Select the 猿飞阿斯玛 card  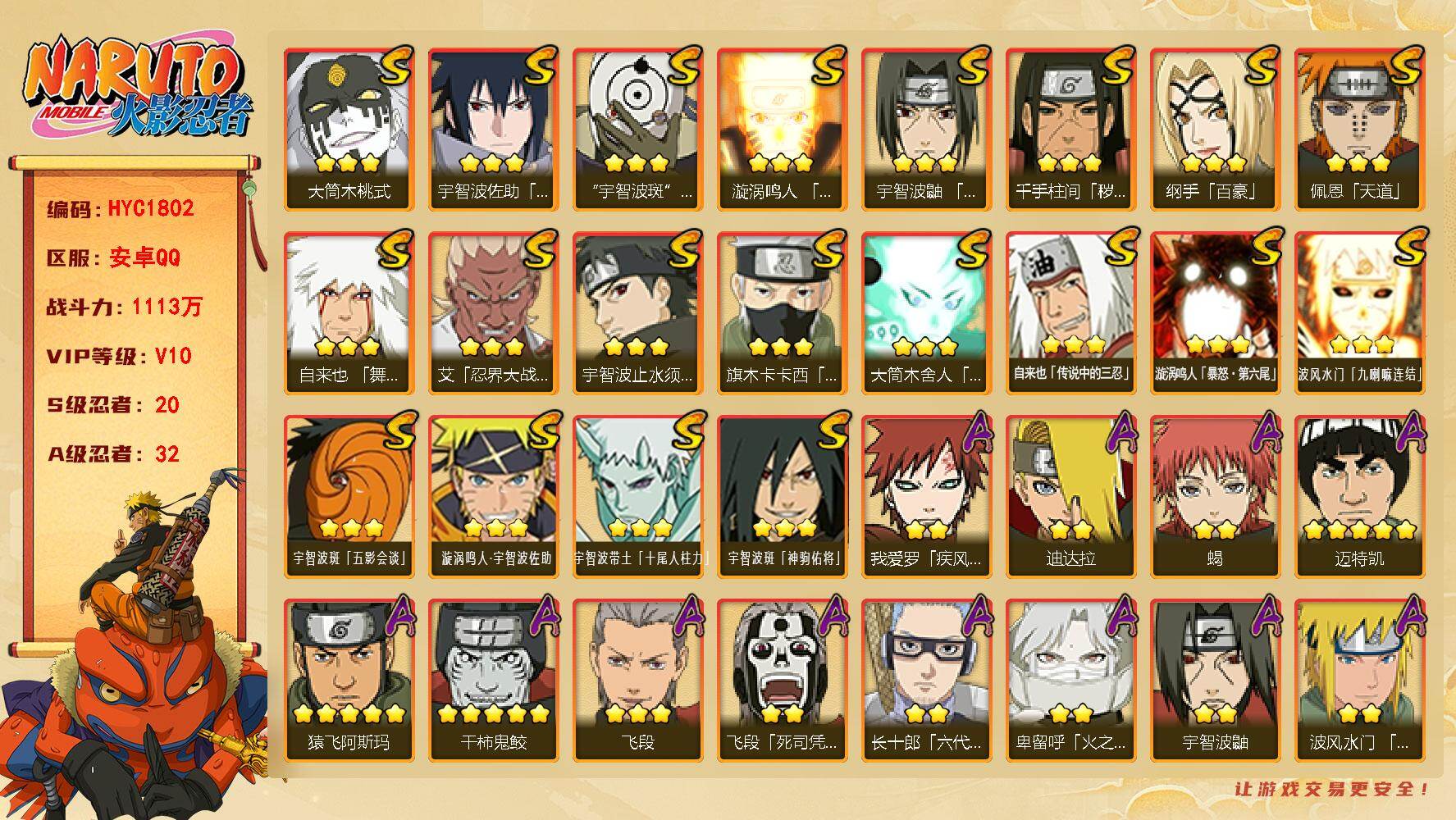coord(349,681)
